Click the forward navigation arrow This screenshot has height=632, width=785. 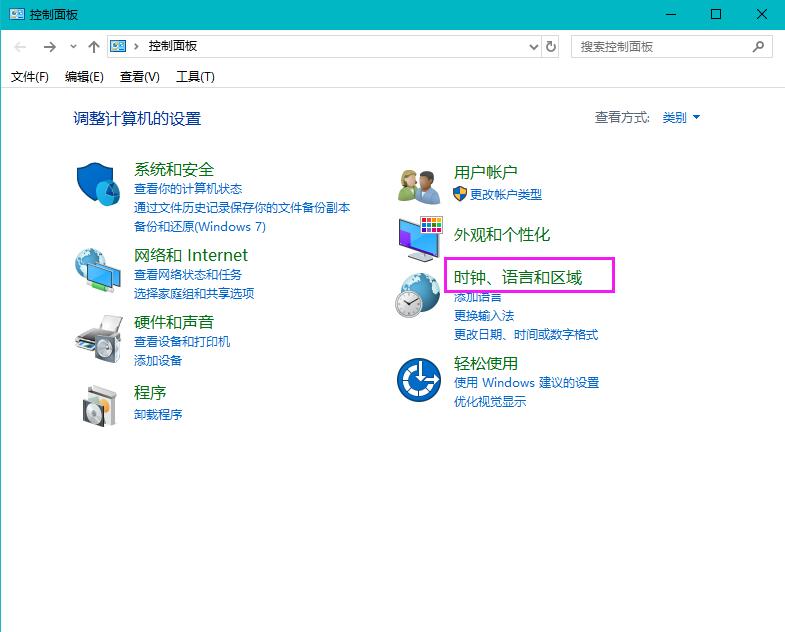point(50,47)
